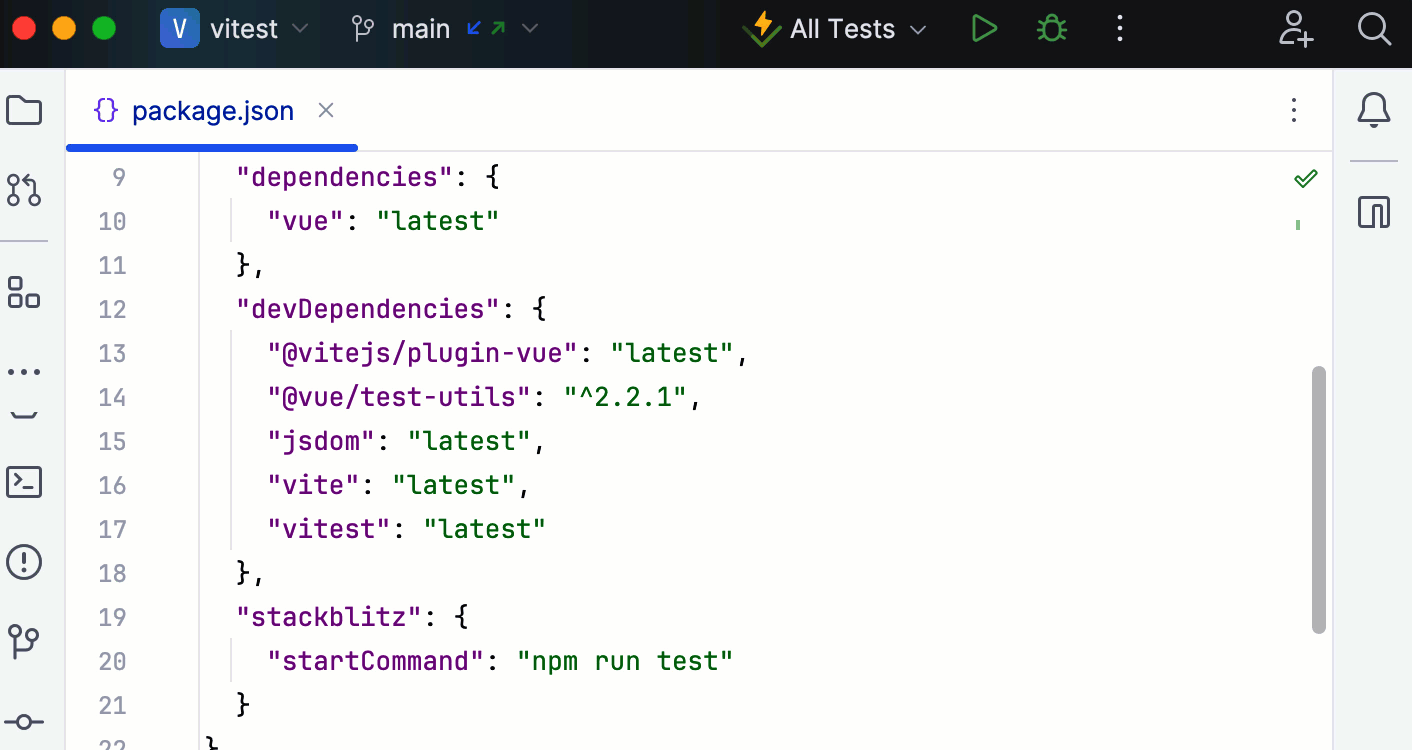Image resolution: width=1412 pixels, height=750 pixels.
Task: Switch to the package.json tab
Action: click(x=212, y=110)
